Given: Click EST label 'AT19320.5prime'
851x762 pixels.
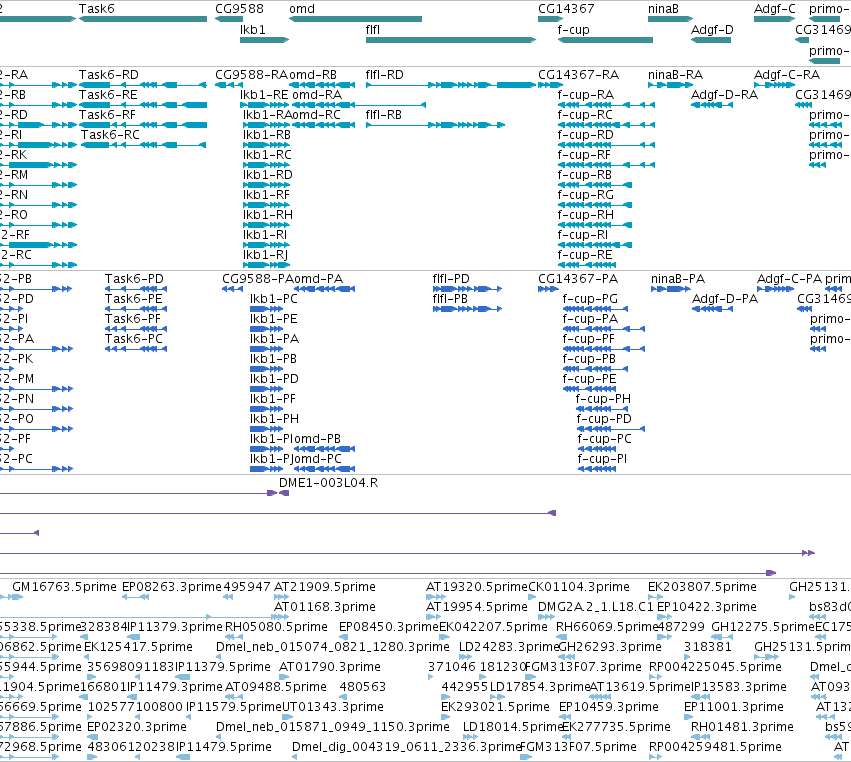Looking at the screenshot, I should 477,587.
